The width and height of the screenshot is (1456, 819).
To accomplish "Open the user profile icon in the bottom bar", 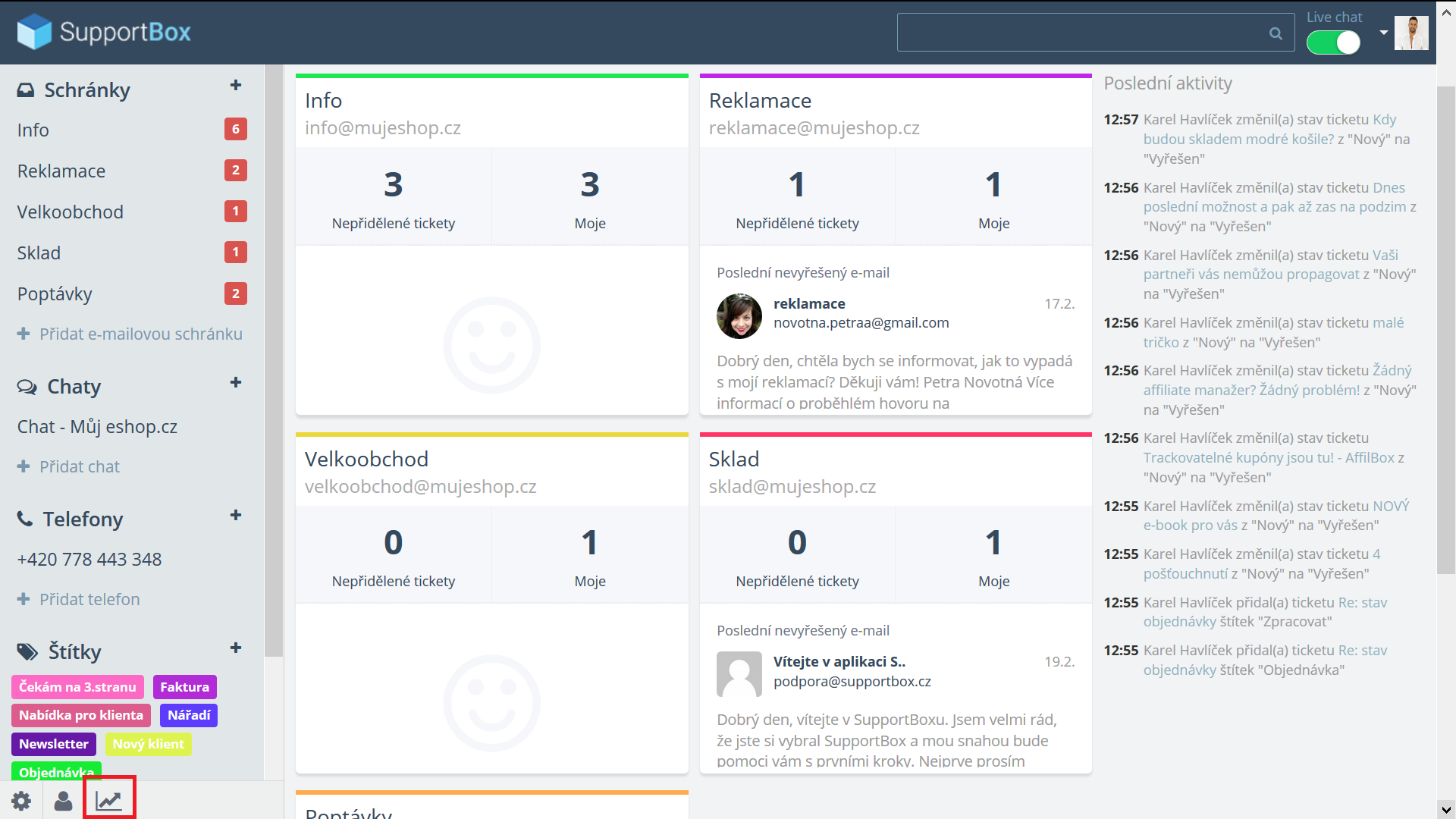I will coord(64,801).
